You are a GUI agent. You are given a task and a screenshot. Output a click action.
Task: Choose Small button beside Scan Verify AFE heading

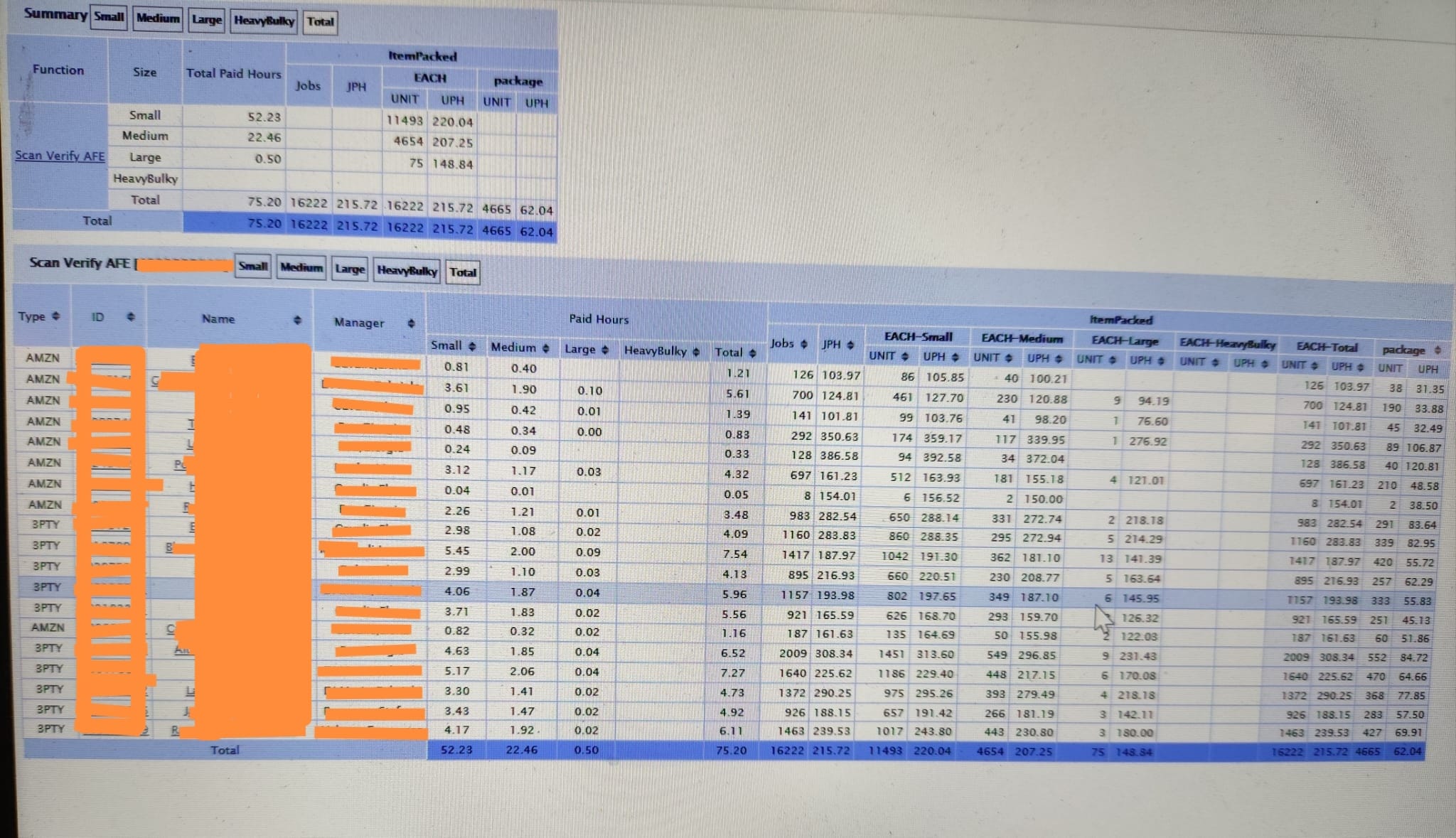[252, 267]
